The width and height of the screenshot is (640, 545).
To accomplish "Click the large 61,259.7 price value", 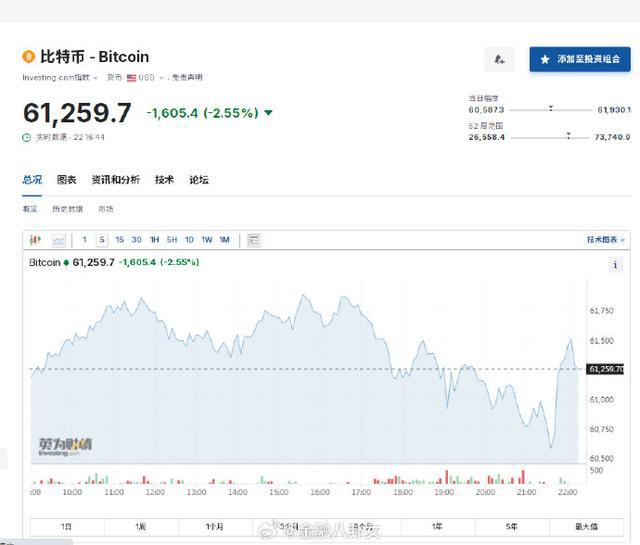I will point(77,113).
